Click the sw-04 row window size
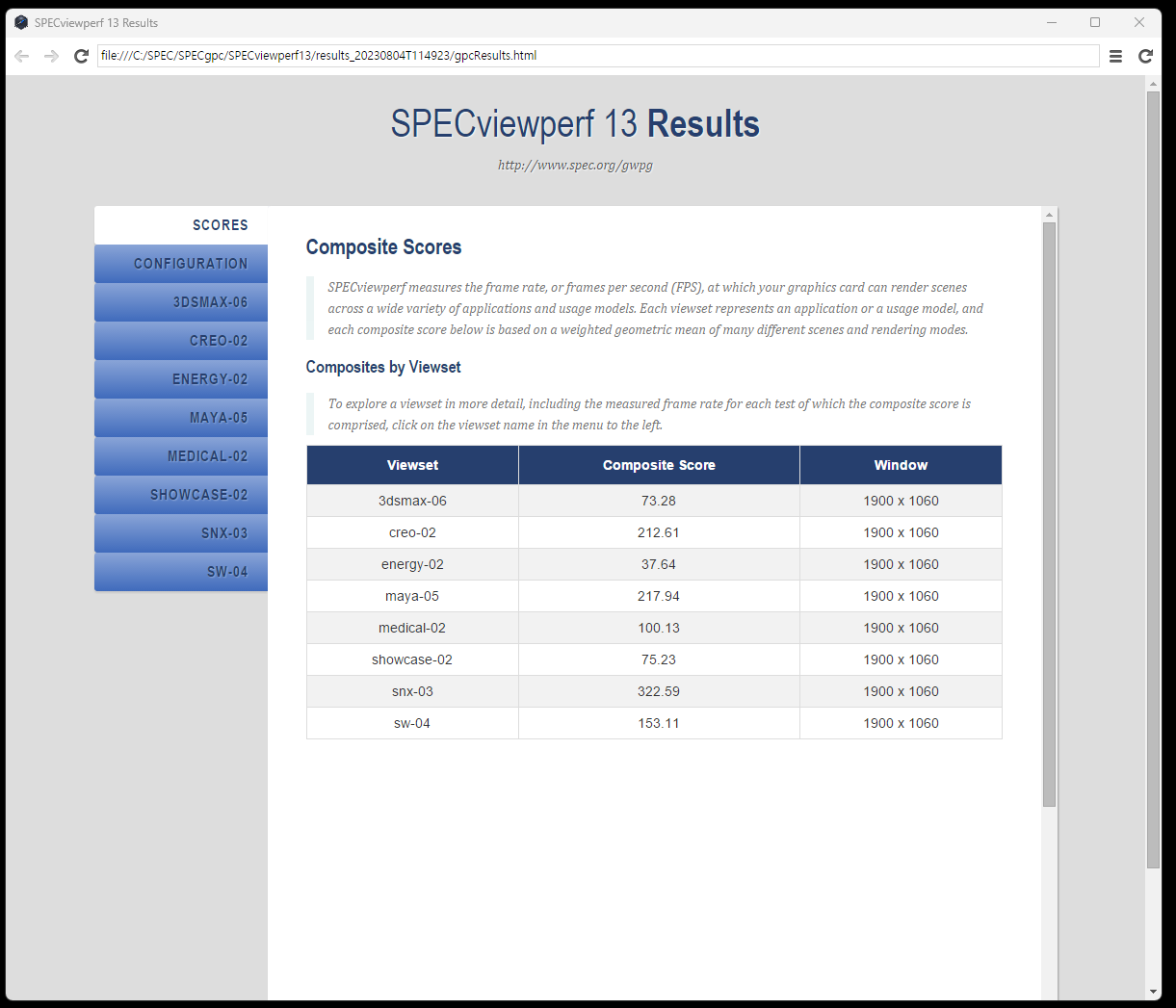 (901, 723)
